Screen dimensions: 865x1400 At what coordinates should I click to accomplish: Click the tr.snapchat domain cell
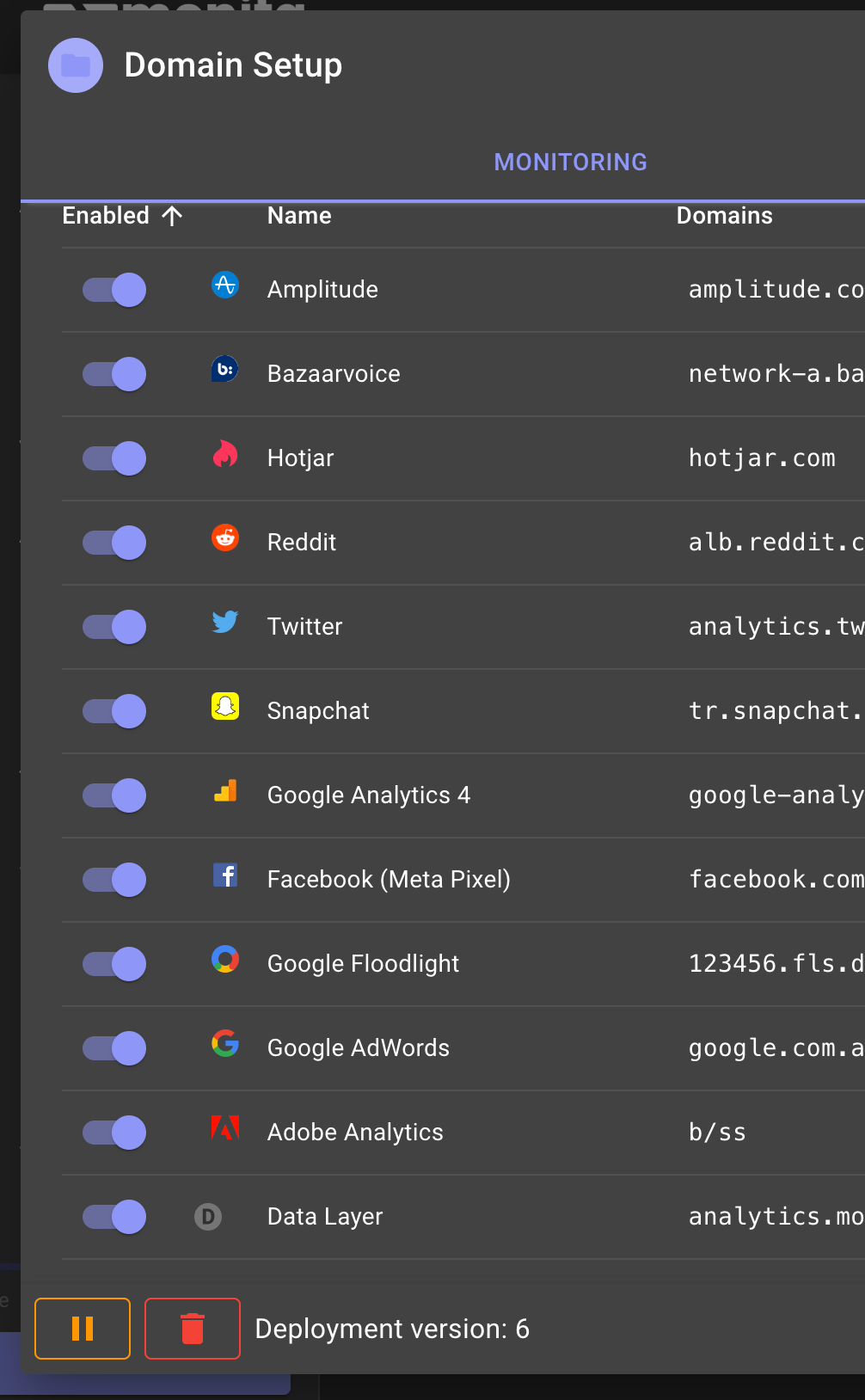pos(776,711)
